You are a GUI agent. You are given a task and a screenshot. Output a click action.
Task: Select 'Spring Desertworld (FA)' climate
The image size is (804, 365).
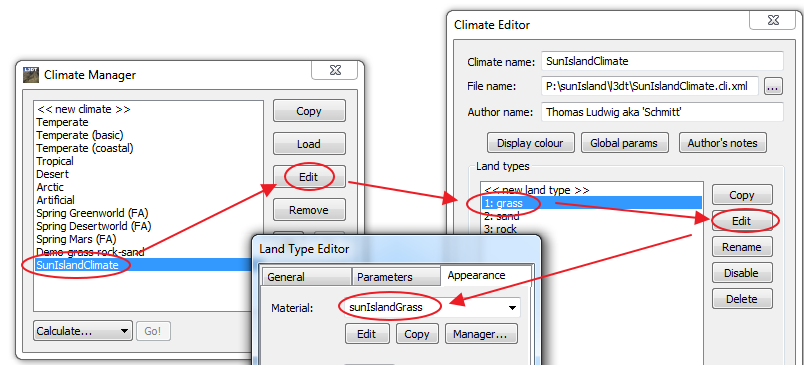pyautogui.click(x=149, y=226)
